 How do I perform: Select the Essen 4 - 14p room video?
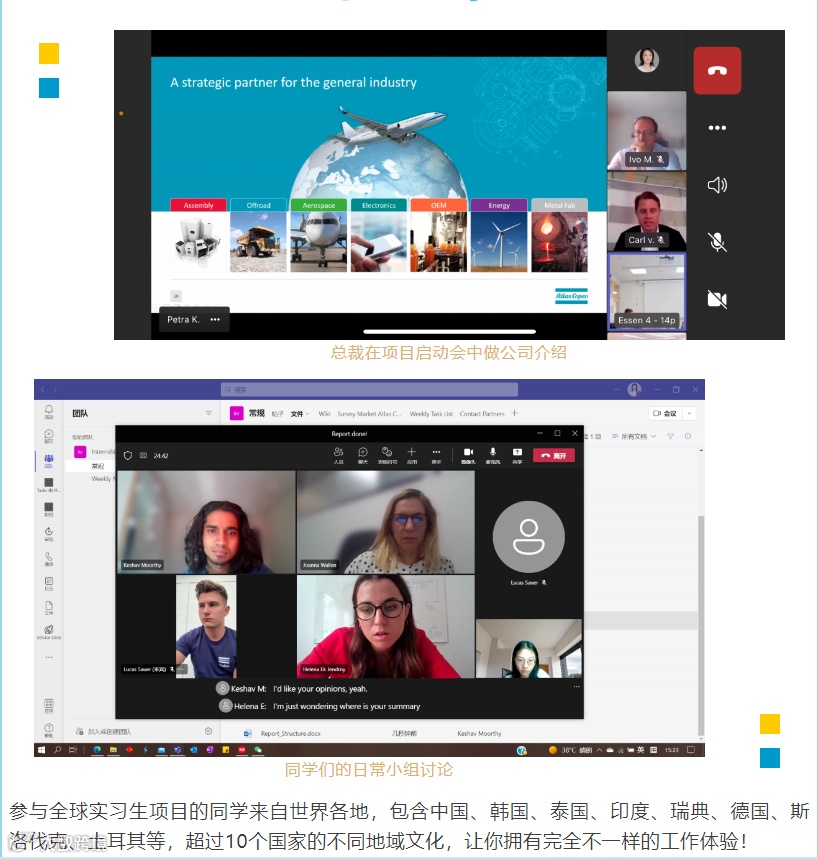click(647, 291)
